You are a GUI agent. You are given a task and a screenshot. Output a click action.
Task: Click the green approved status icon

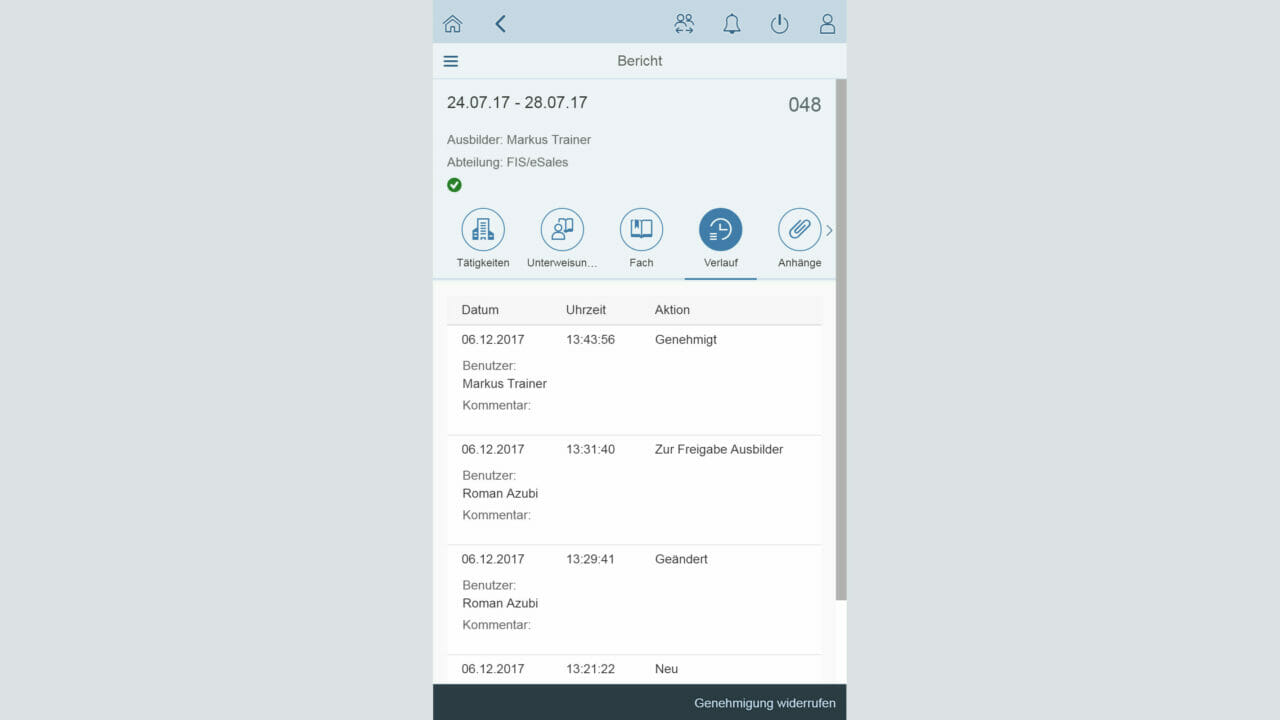[x=454, y=185]
